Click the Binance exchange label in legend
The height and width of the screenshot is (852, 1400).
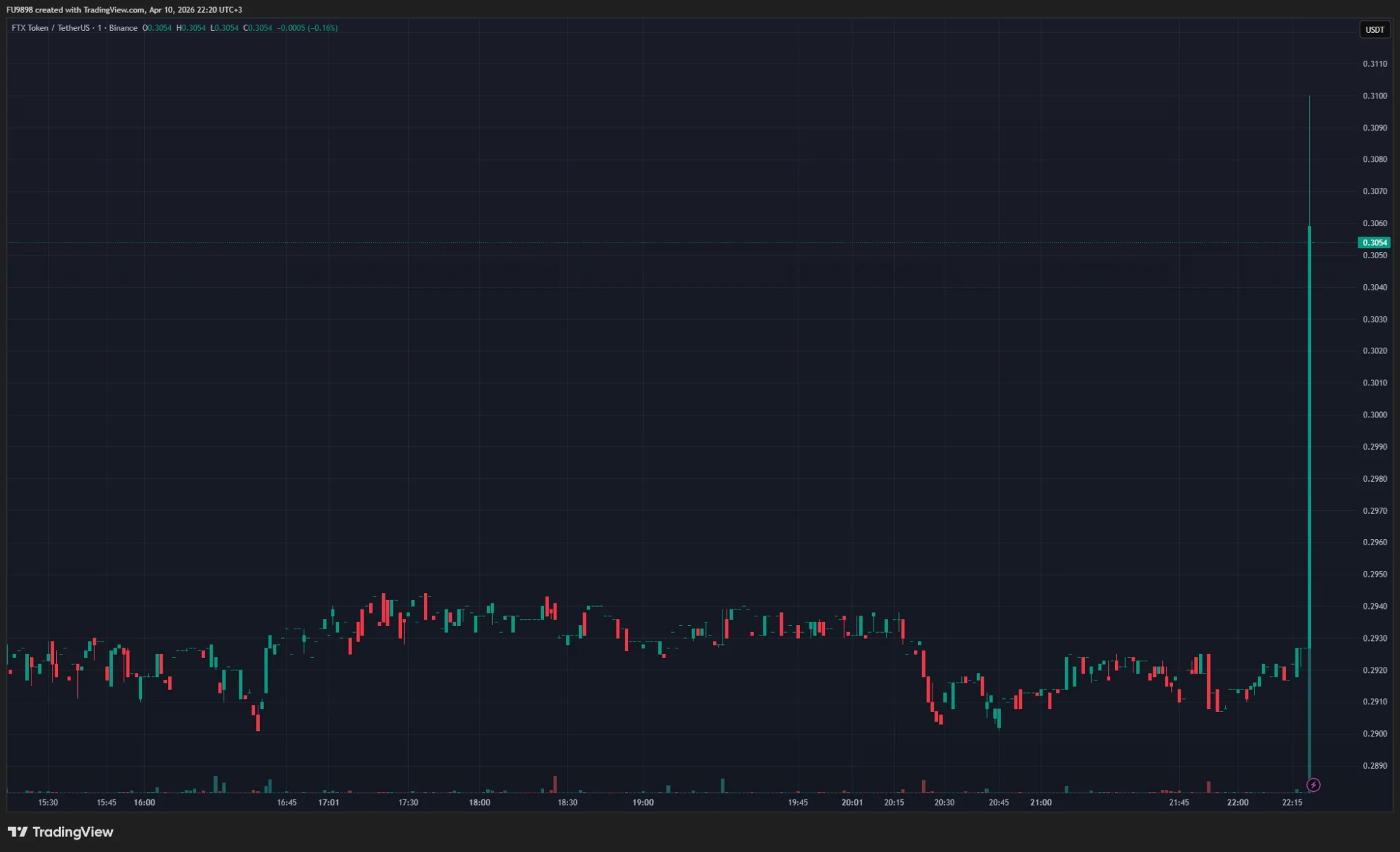(123, 28)
